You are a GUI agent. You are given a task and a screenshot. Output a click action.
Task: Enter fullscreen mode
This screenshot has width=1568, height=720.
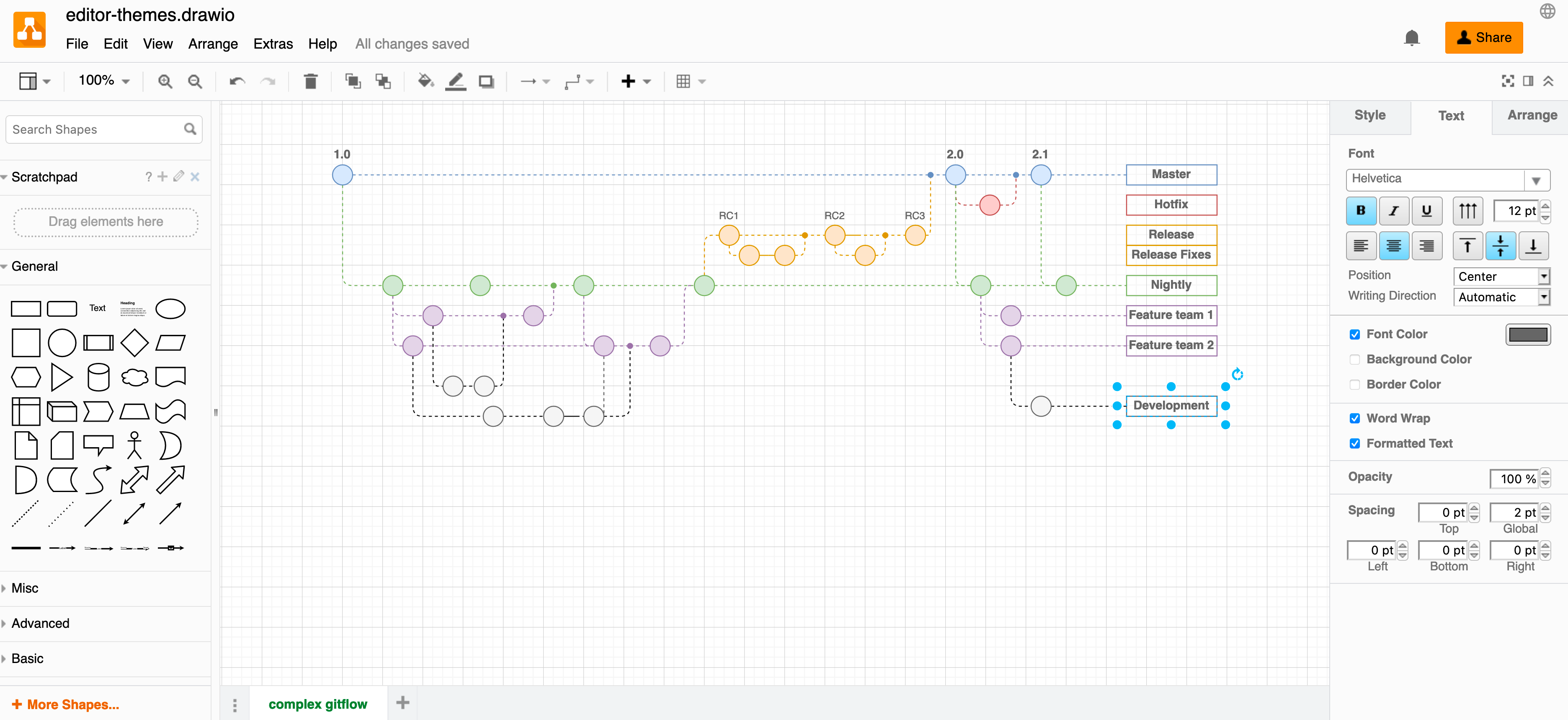pos(1508,81)
